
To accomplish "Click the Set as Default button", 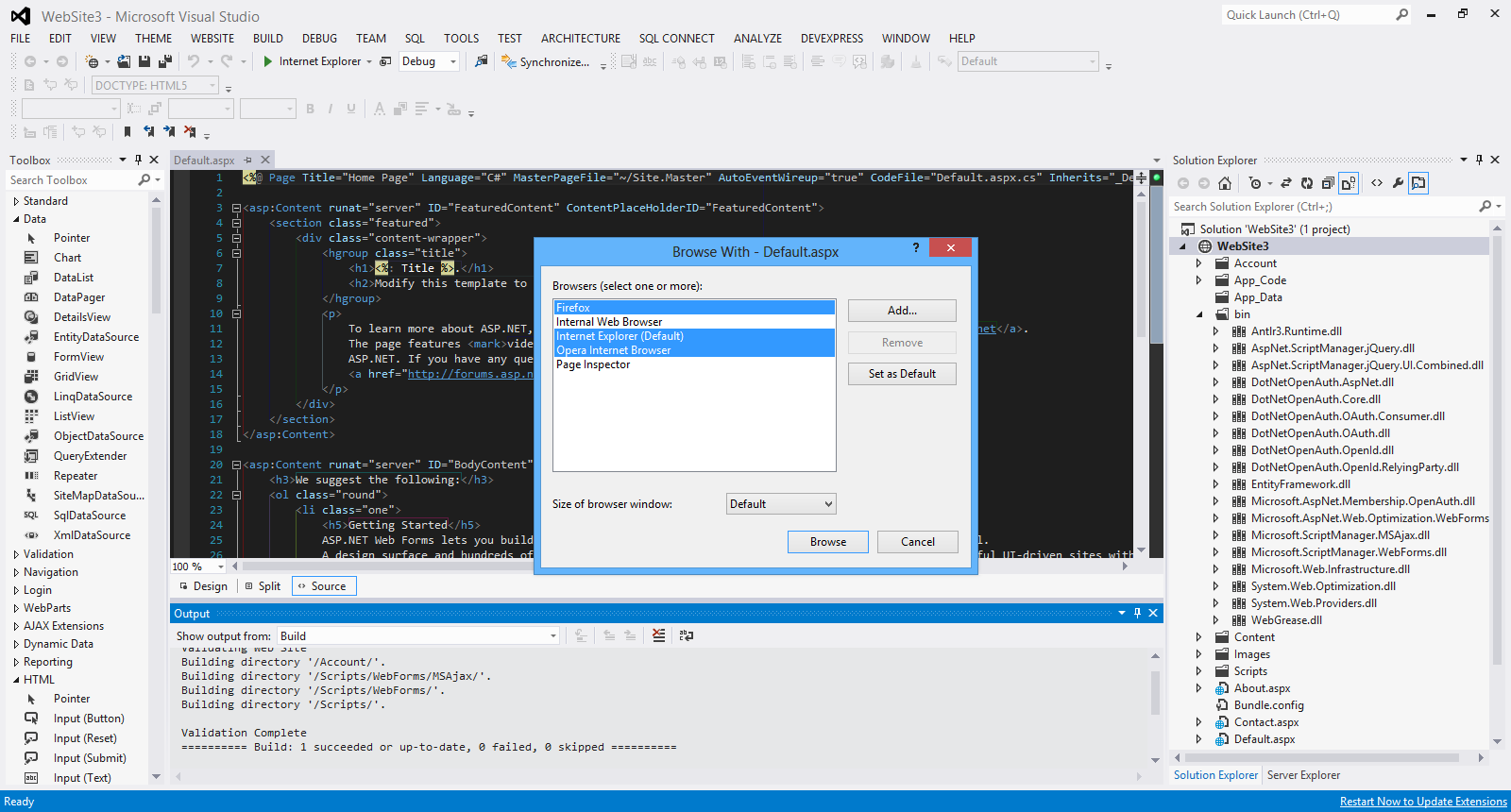I will click(x=902, y=374).
